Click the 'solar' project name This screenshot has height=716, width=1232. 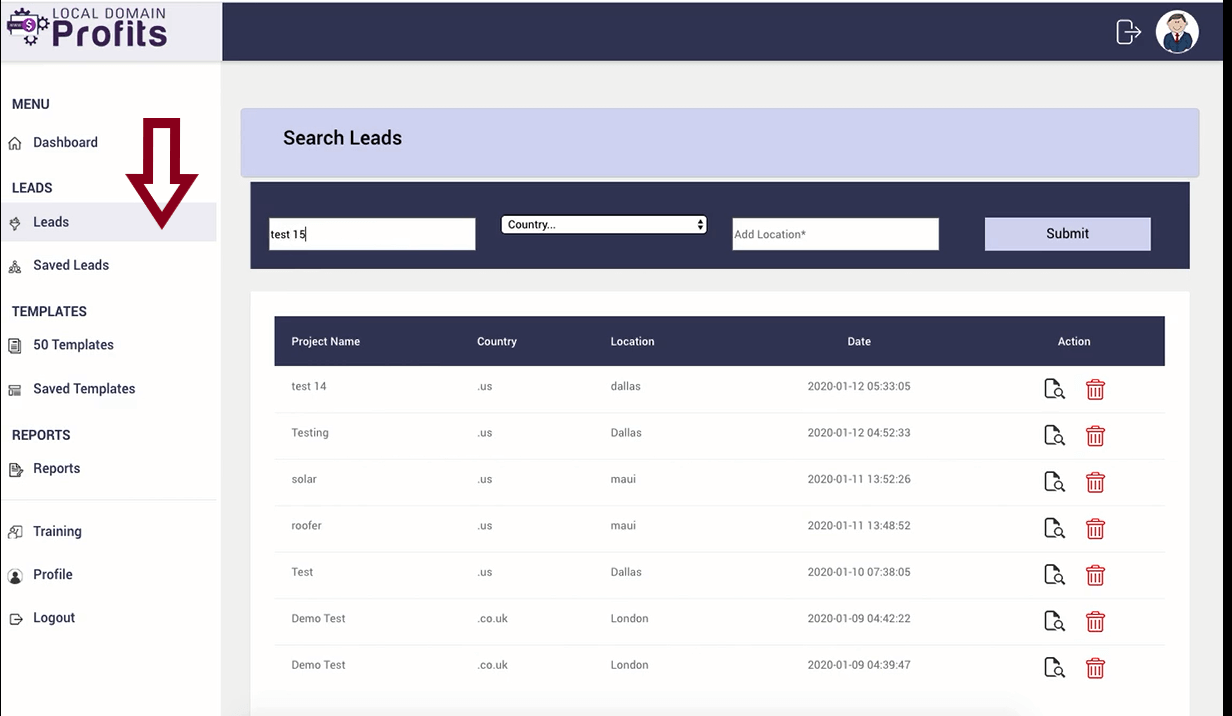pyautogui.click(x=304, y=479)
